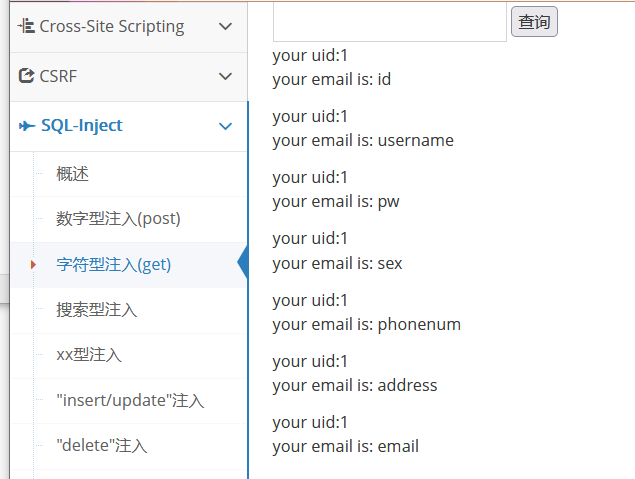The image size is (635, 479).
Task: Click the CSRF menu heading
Action: pyautogui.click(x=58, y=76)
